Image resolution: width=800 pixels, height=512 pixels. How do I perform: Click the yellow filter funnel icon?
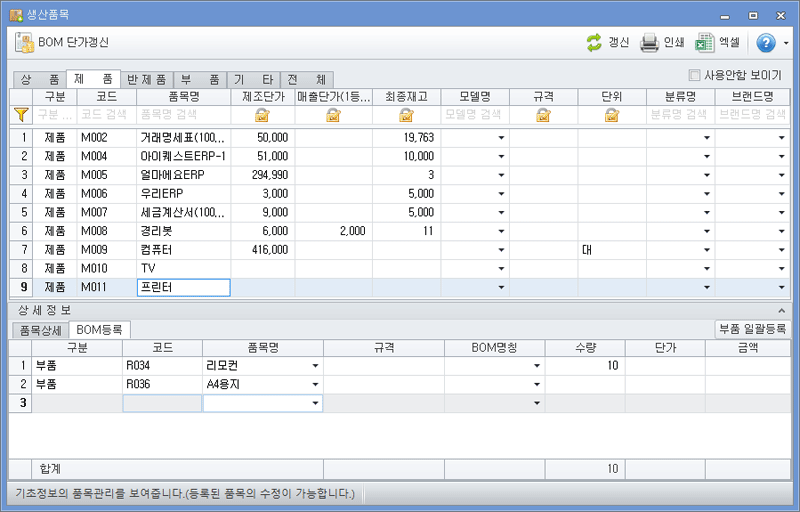21,115
